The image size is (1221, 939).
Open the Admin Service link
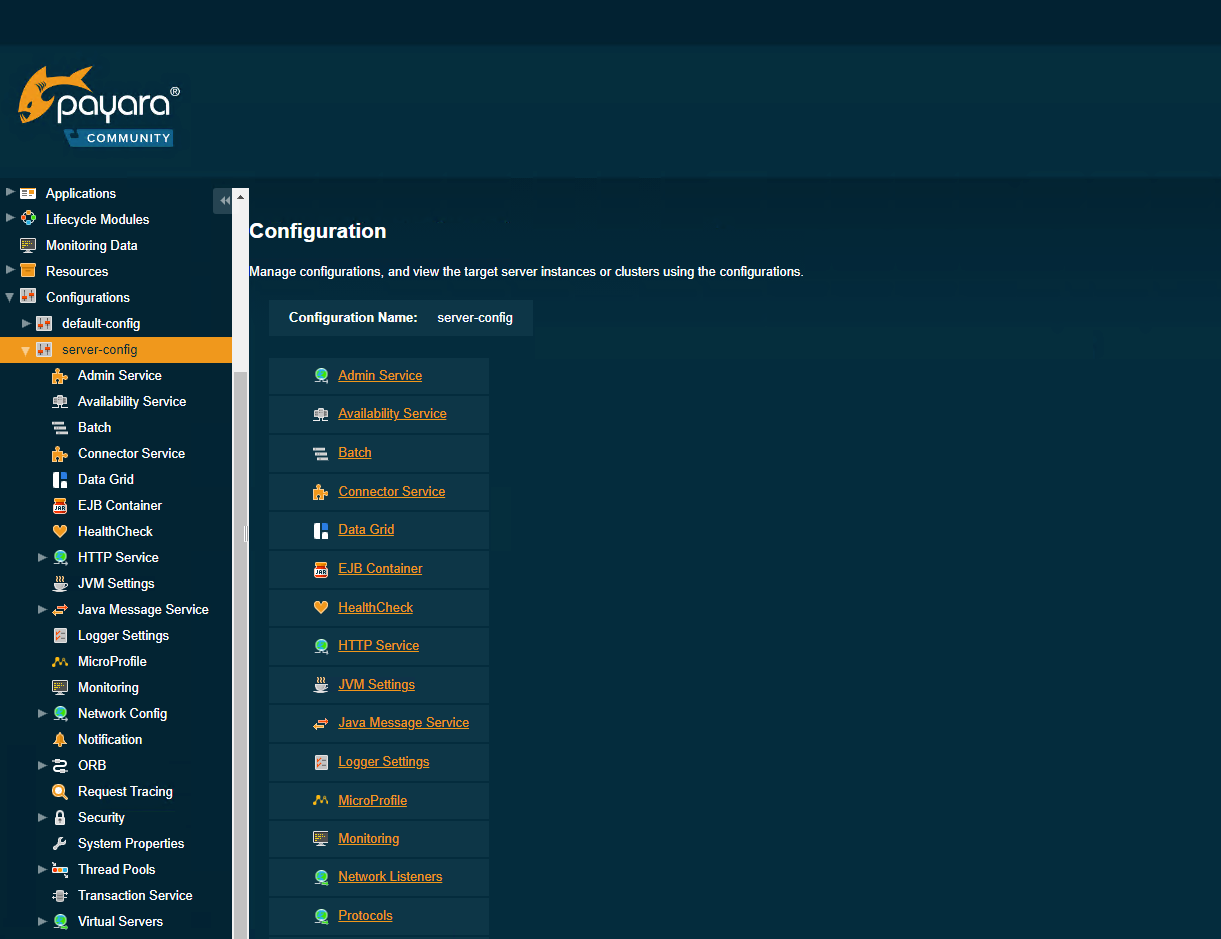tap(380, 376)
